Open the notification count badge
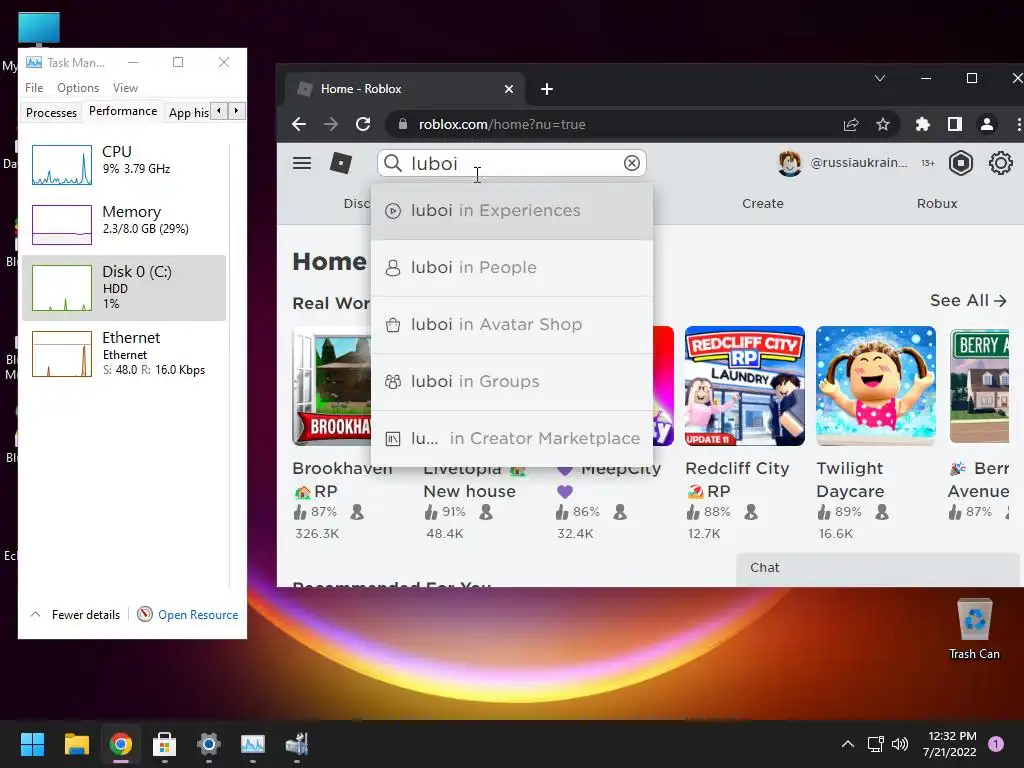The image size is (1024, 768). pos(996,744)
